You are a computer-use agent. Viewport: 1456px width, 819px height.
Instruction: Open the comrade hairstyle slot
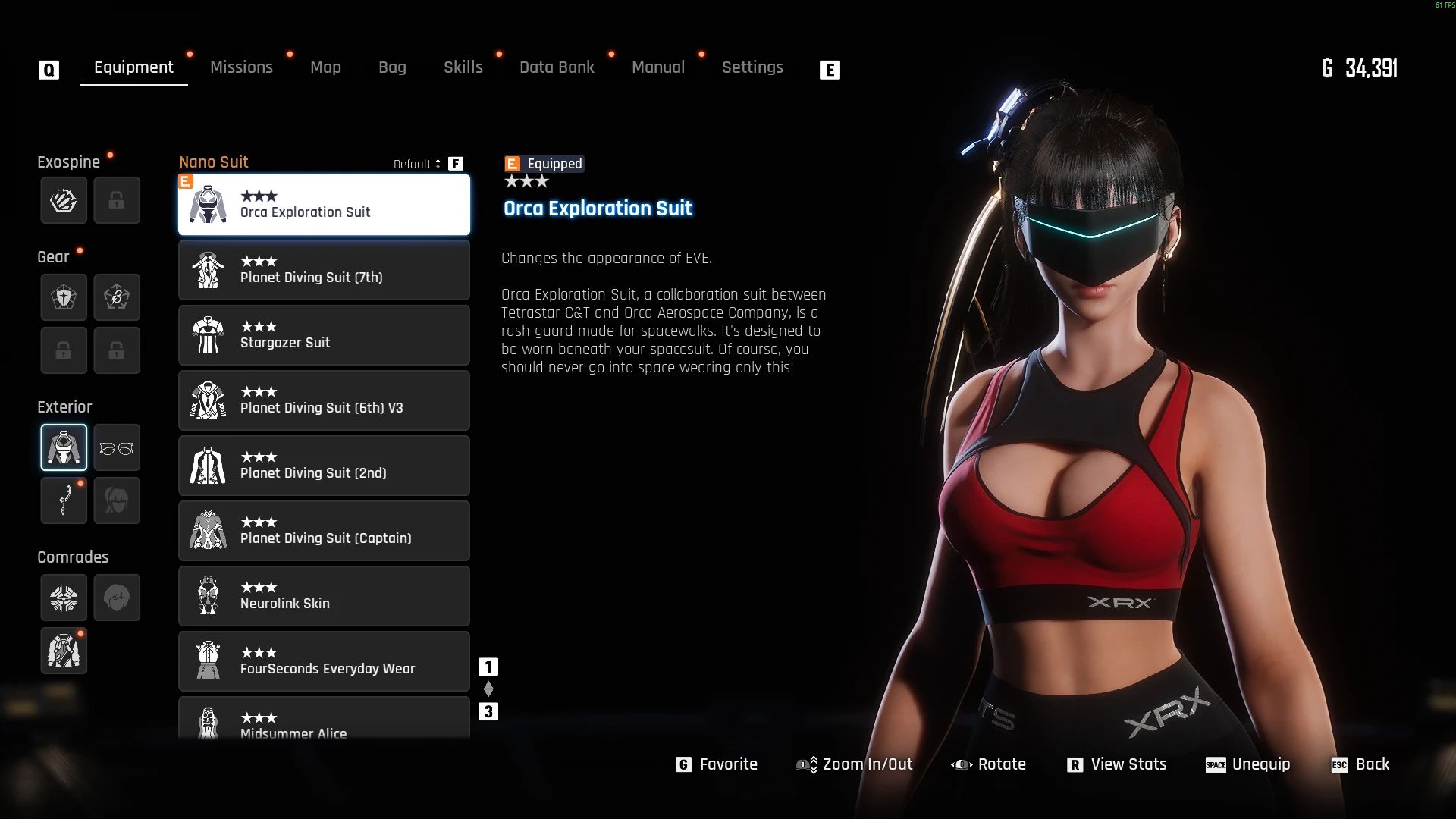point(117,598)
